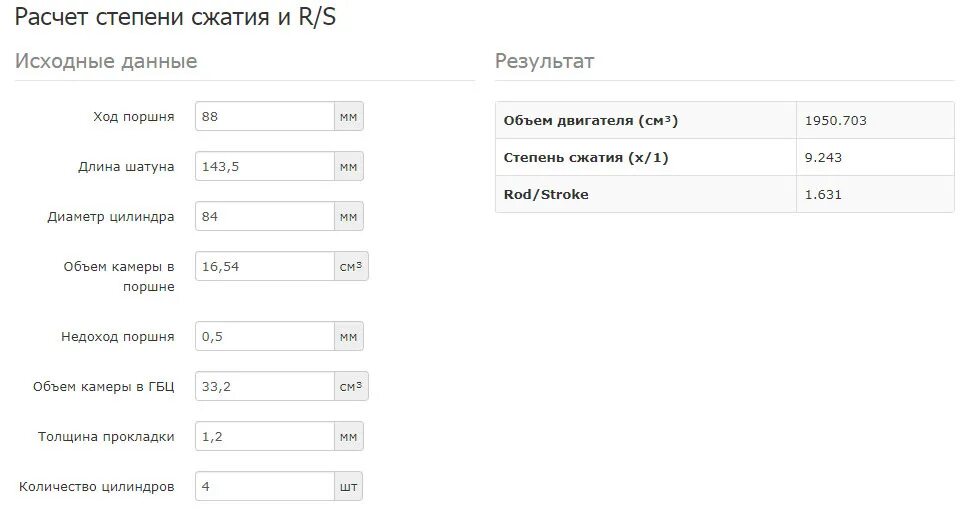
Task: Click the Ход поршня input field
Action: [264, 116]
